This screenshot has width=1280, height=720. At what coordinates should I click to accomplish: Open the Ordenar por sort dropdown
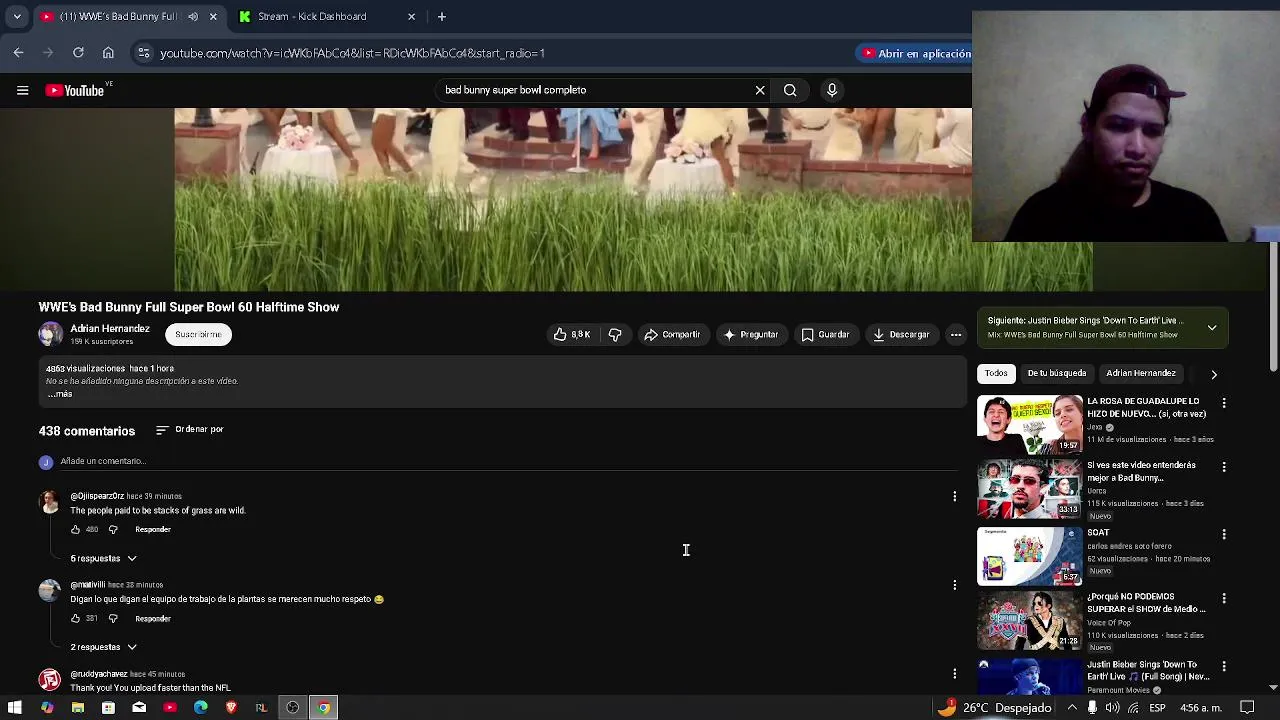point(190,430)
